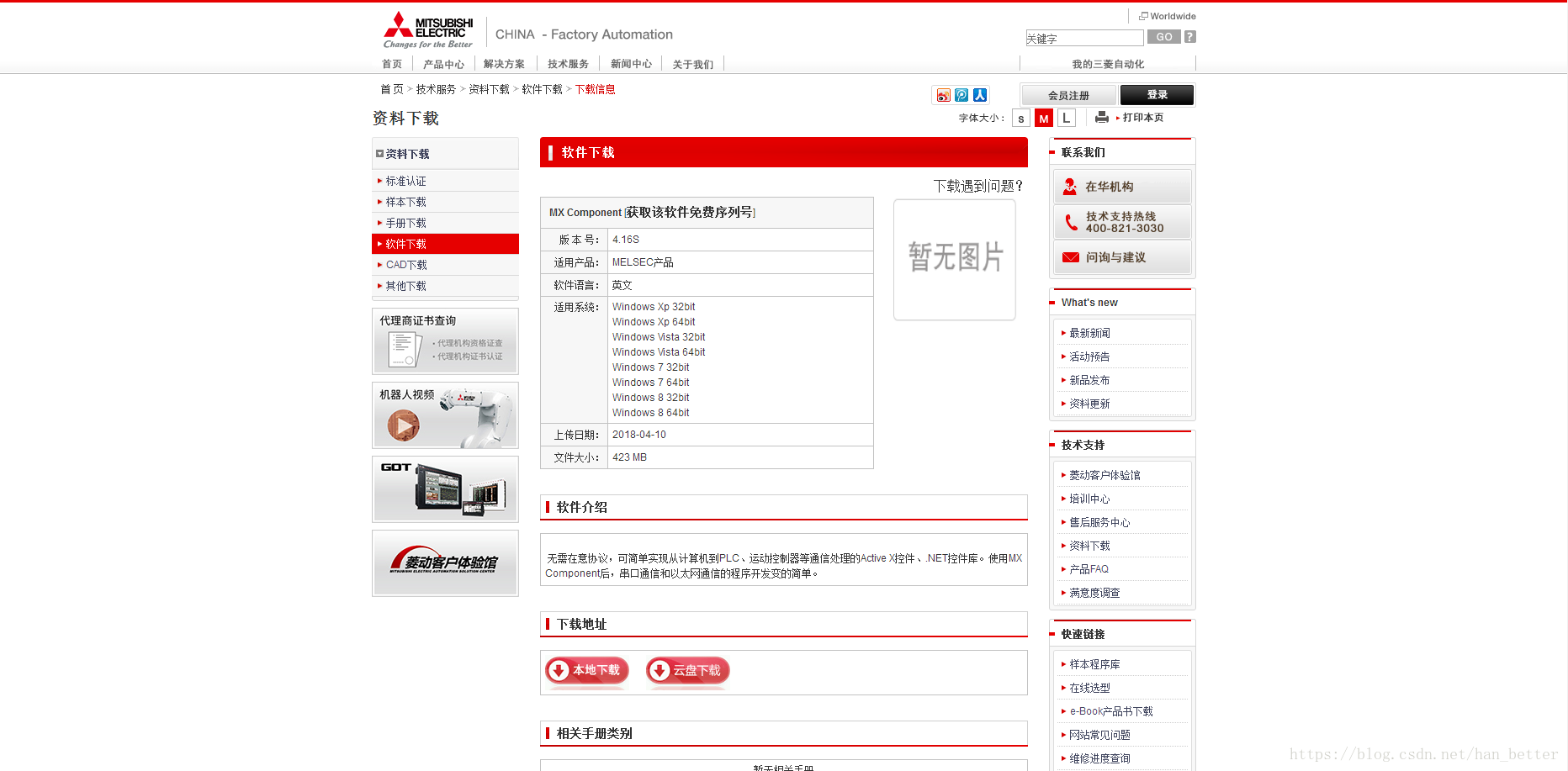The width and height of the screenshot is (1568, 771).
Task: Click the 本地下载 download button
Action: click(586, 671)
